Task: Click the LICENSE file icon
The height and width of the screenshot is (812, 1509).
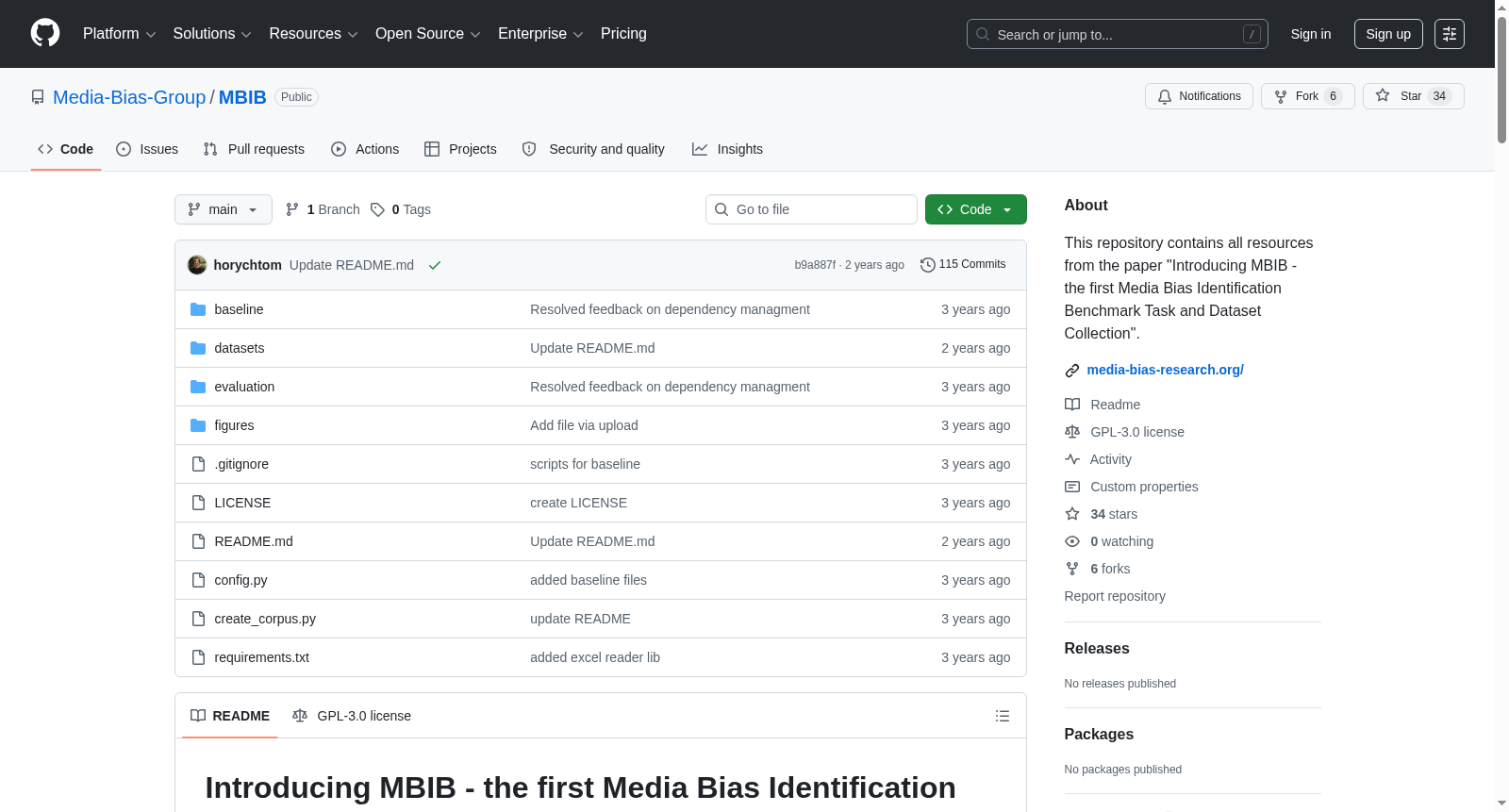Action: pyautogui.click(x=198, y=503)
